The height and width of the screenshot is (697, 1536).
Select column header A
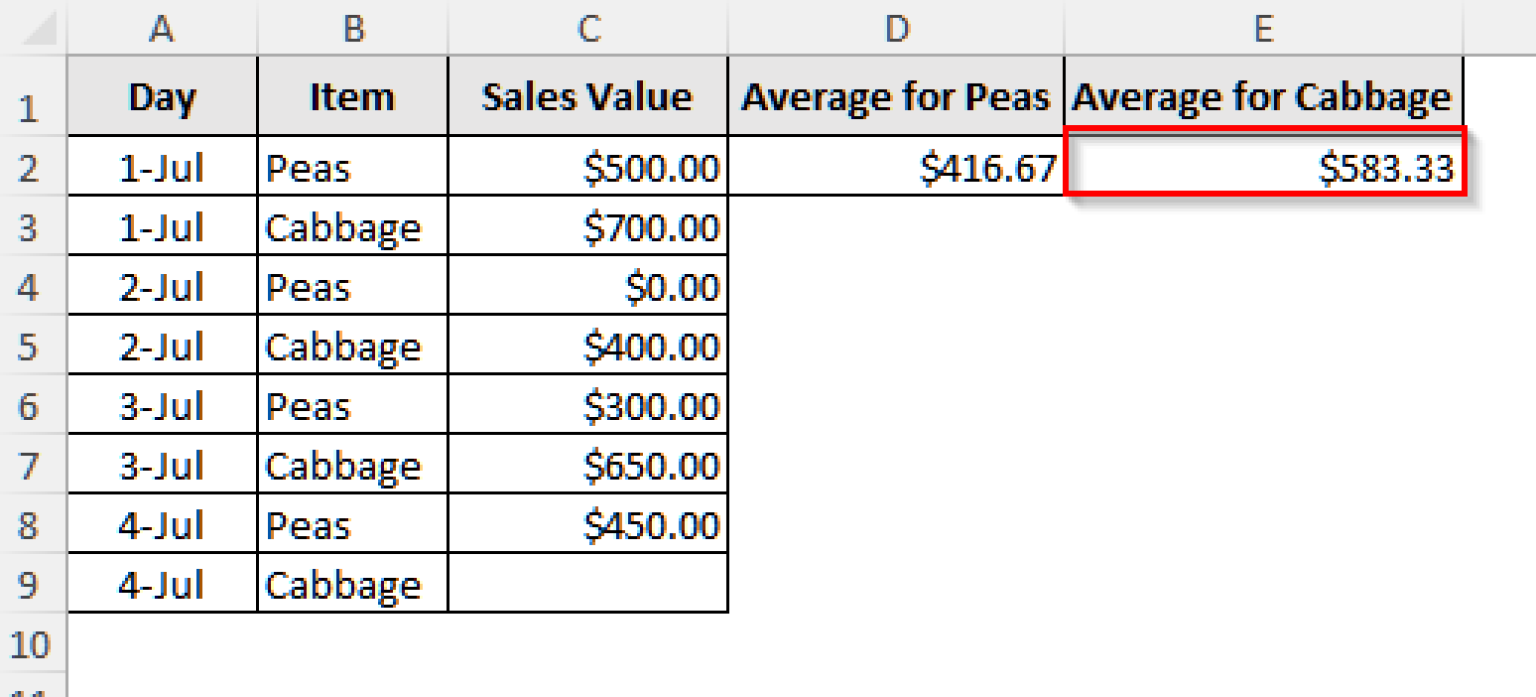[163, 29]
